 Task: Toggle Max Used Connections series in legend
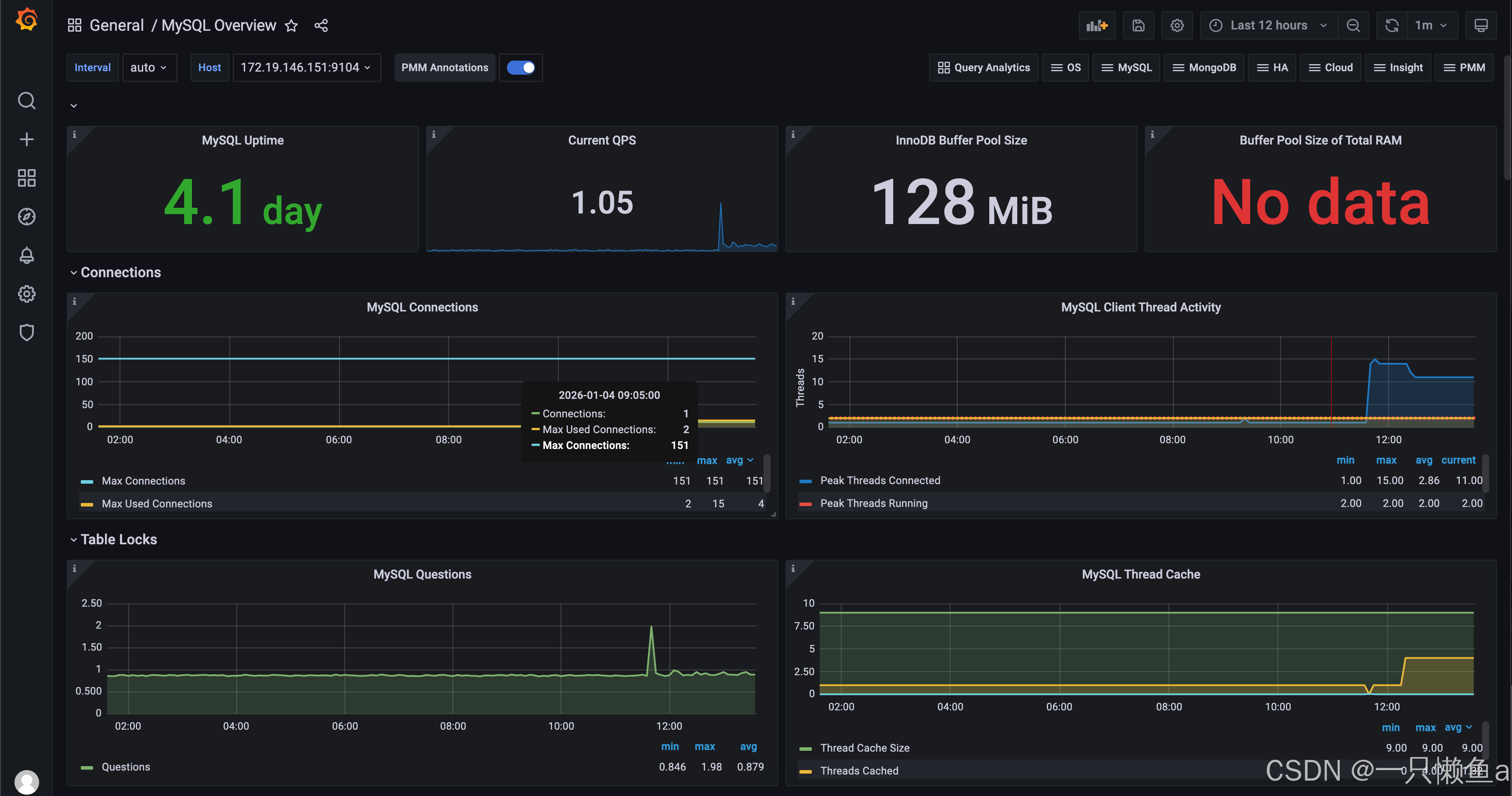tap(157, 504)
